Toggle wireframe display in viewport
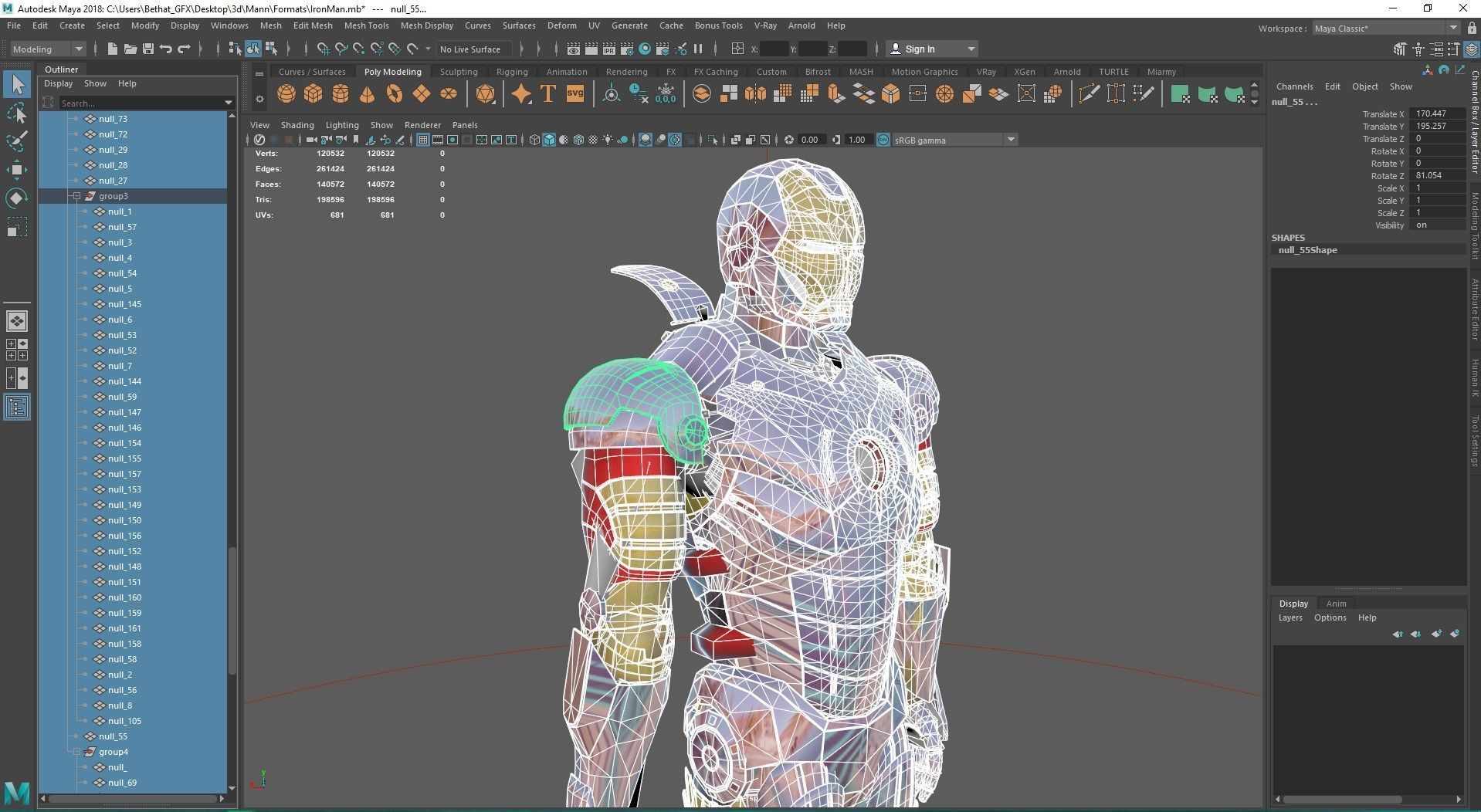 534,140
